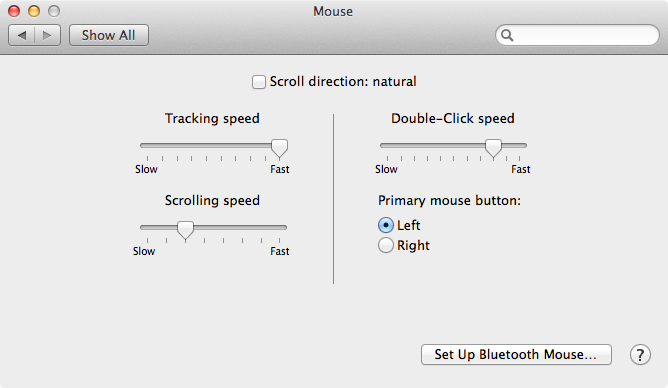Click in the search input field
Image resolution: width=668 pixels, height=388 pixels.
[x=584, y=35]
